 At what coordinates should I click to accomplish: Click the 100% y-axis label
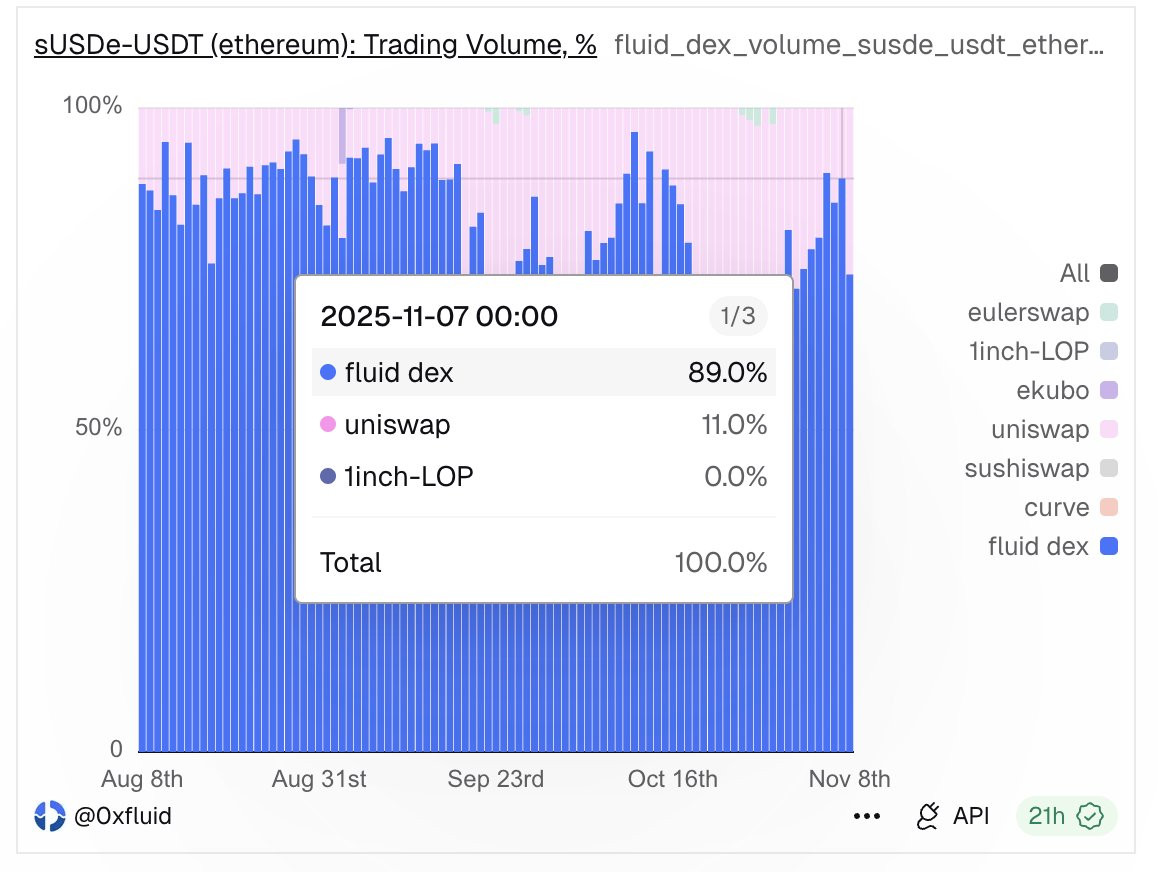92,105
